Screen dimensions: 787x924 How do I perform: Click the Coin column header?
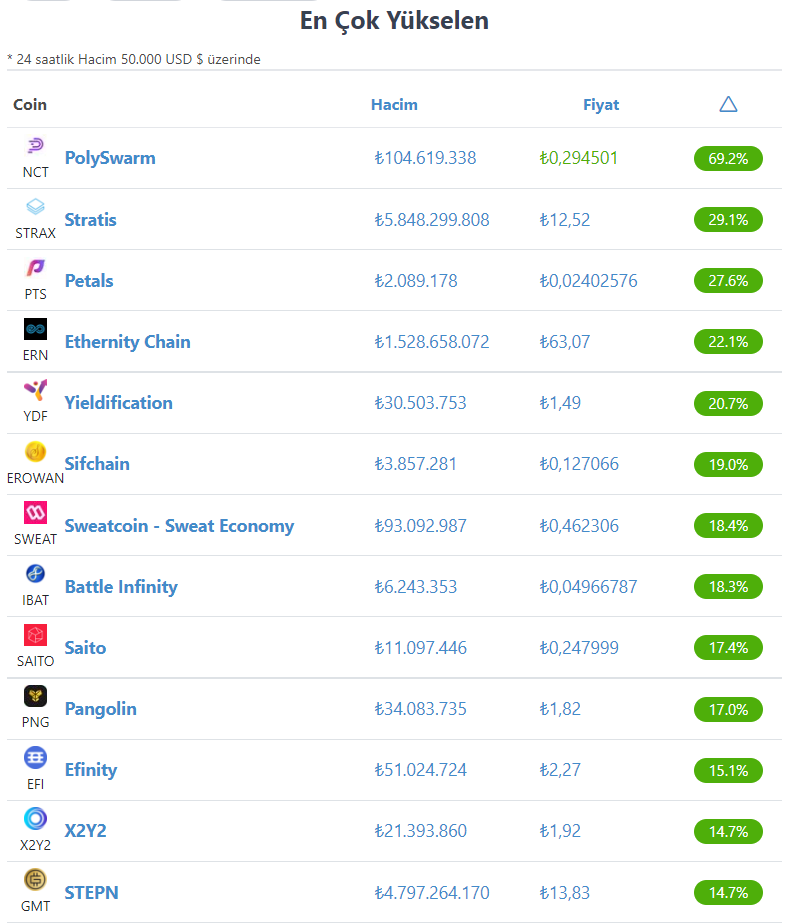coord(30,104)
